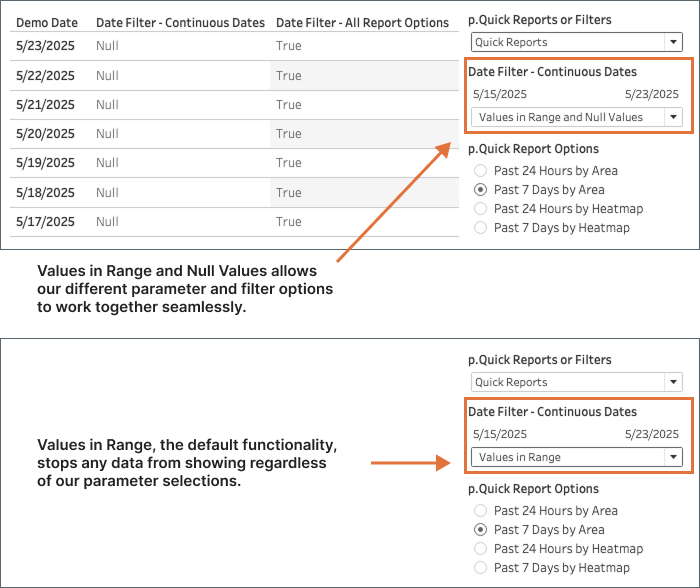Click the 'Demo Date' column header

click(x=47, y=22)
